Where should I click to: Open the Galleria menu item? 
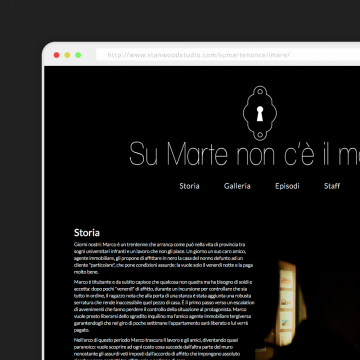point(237,186)
